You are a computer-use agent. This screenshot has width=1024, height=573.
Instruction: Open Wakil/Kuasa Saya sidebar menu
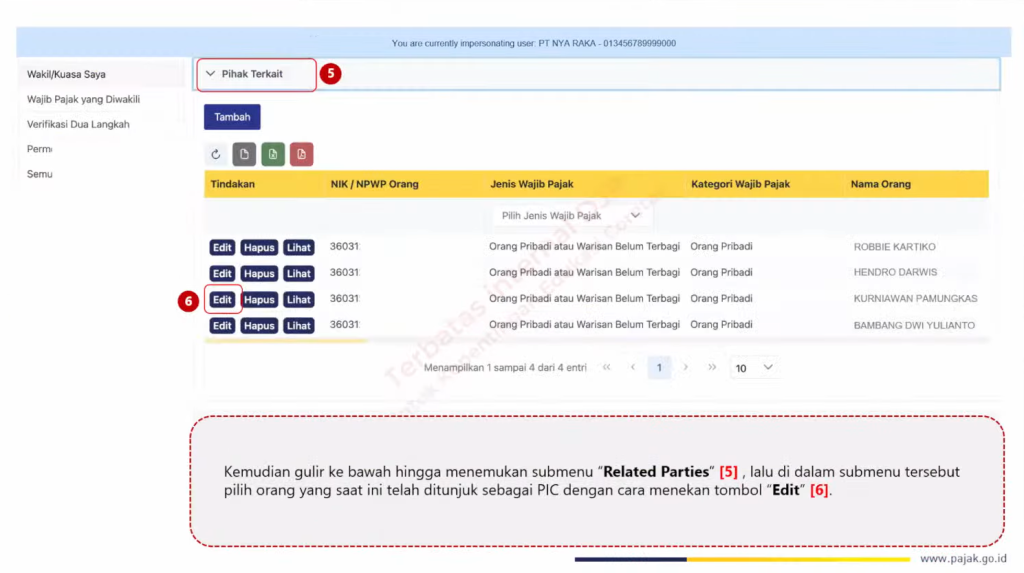point(66,74)
